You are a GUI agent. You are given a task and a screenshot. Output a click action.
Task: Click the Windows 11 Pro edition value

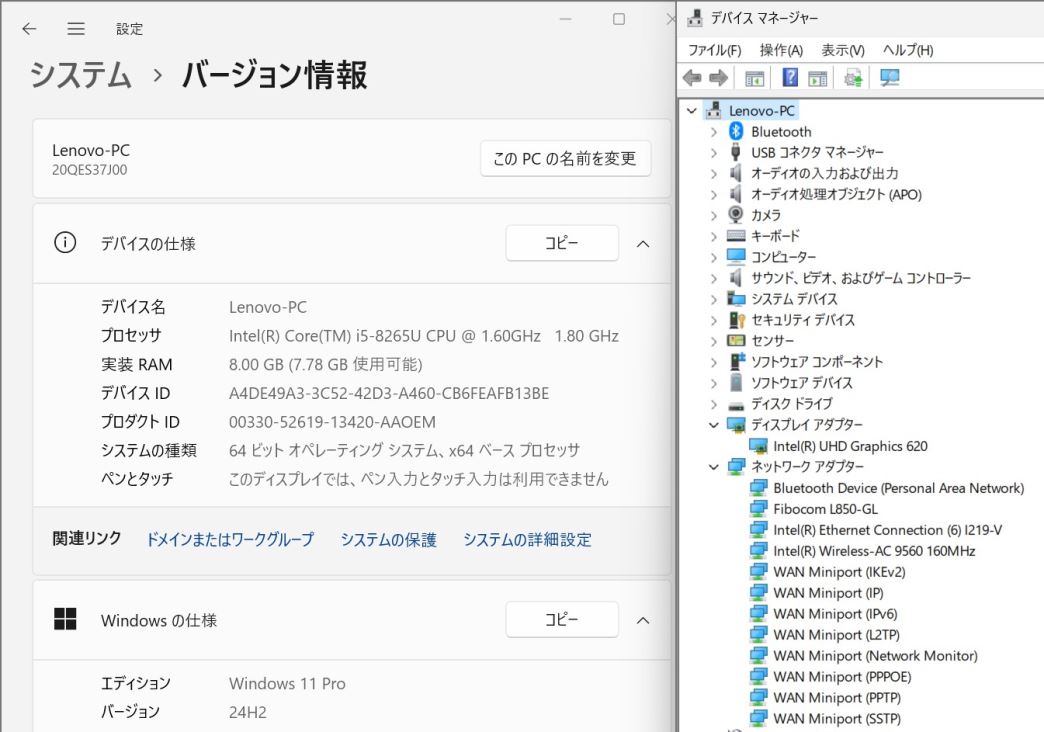click(287, 683)
